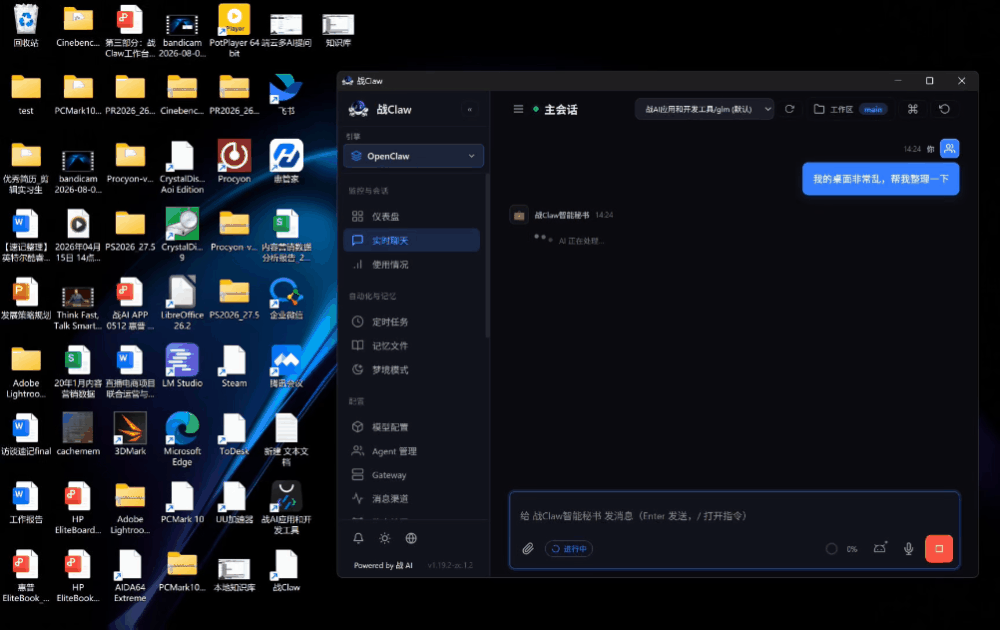Select the 企业微信 desktop shortcut

point(286,298)
